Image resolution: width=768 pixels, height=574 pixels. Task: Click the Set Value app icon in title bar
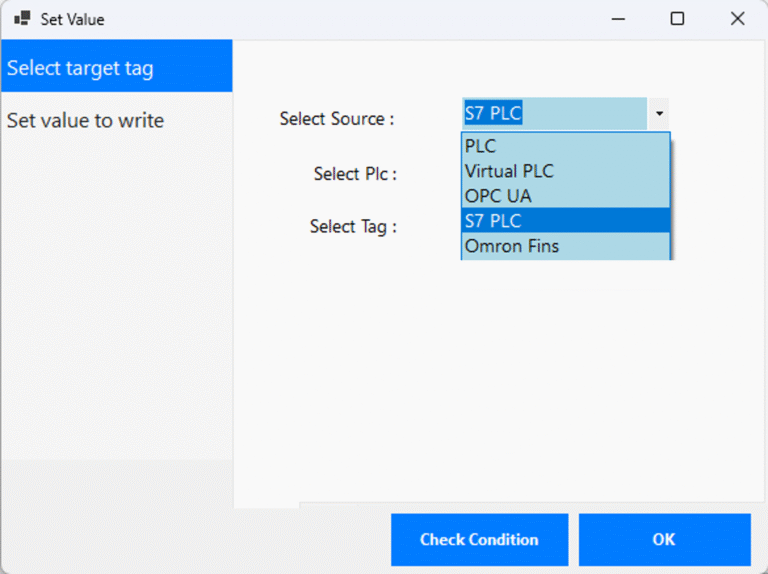coord(22,19)
